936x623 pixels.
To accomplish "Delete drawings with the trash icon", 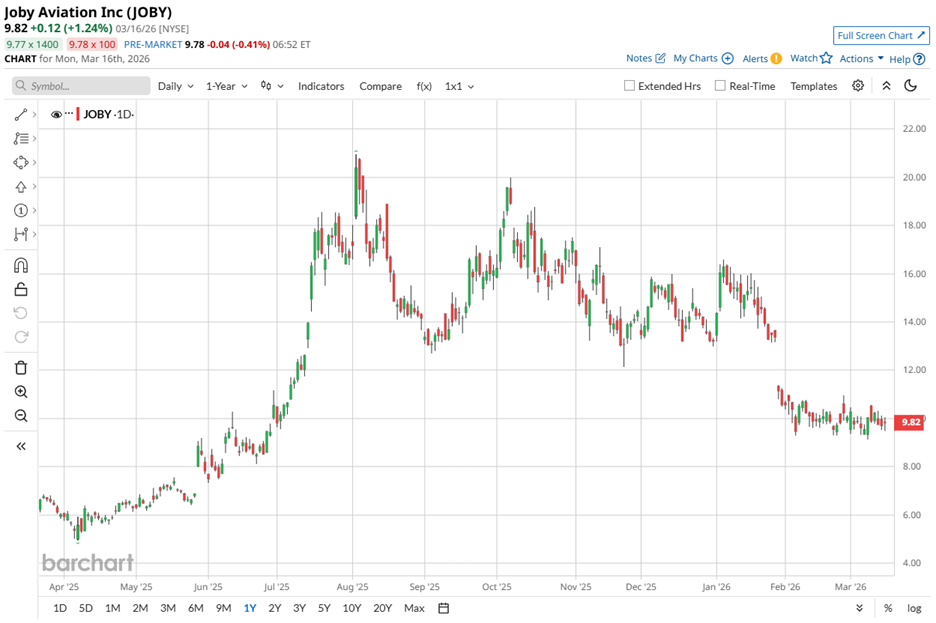I will pos(21,368).
